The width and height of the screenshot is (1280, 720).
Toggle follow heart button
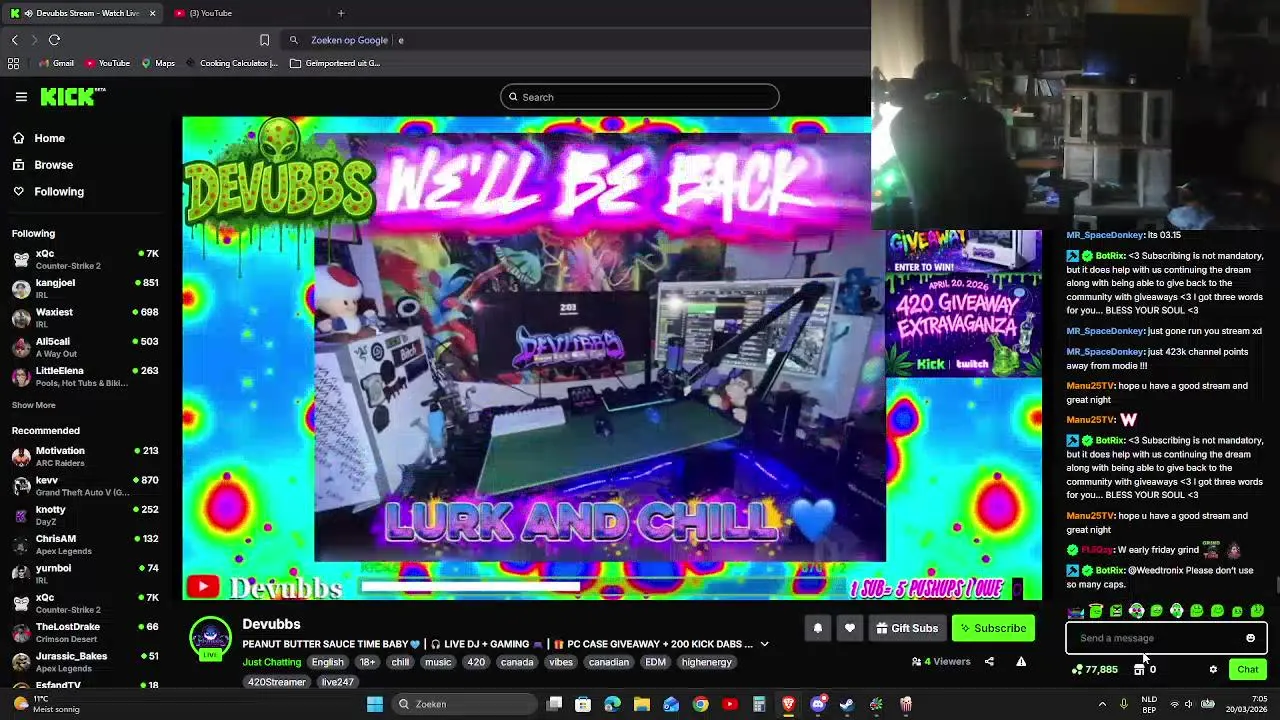point(850,628)
